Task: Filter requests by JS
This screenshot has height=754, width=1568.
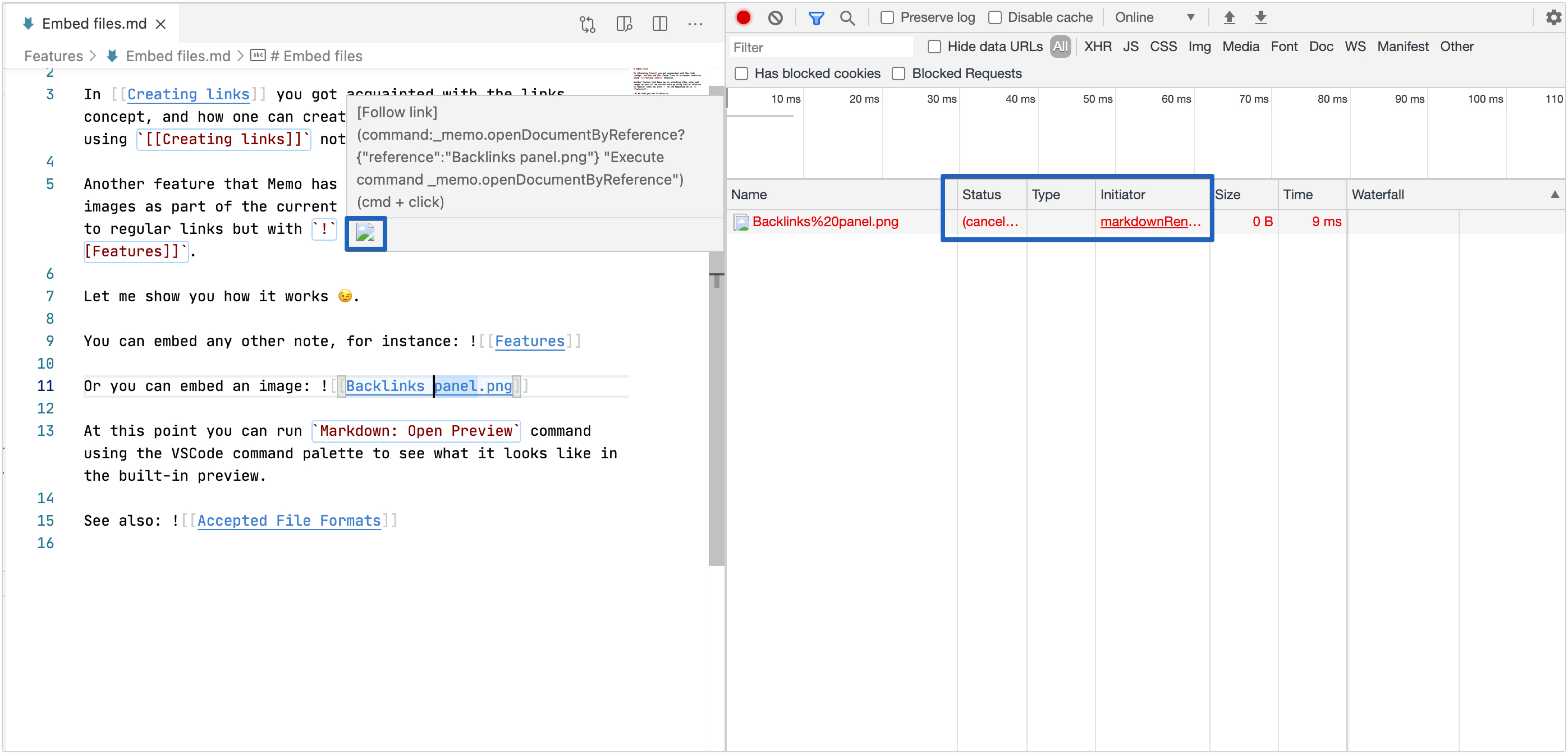Action: pyautogui.click(x=1130, y=47)
